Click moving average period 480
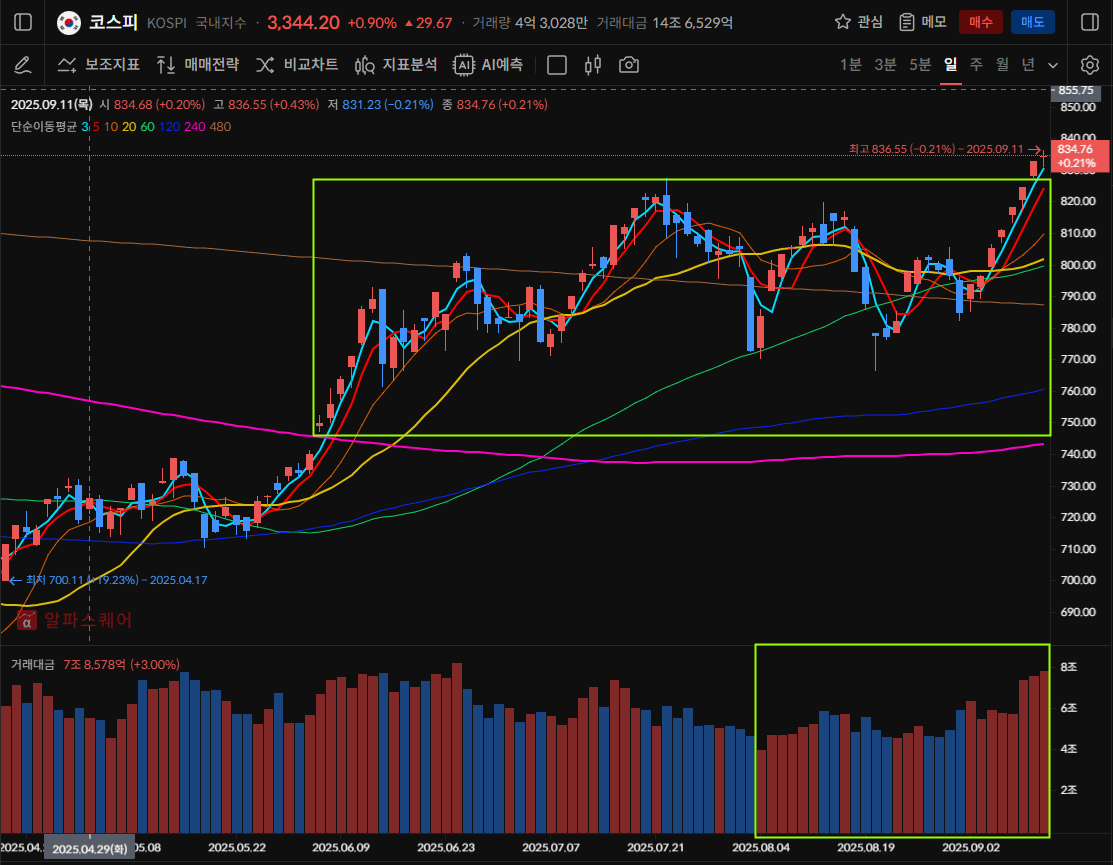This screenshot has height=865, width=1113. tap(220, 126)
